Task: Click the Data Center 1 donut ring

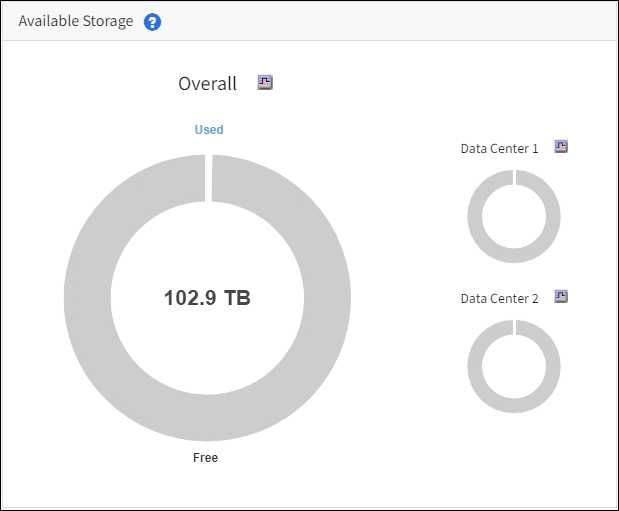Action: [475, 216]
